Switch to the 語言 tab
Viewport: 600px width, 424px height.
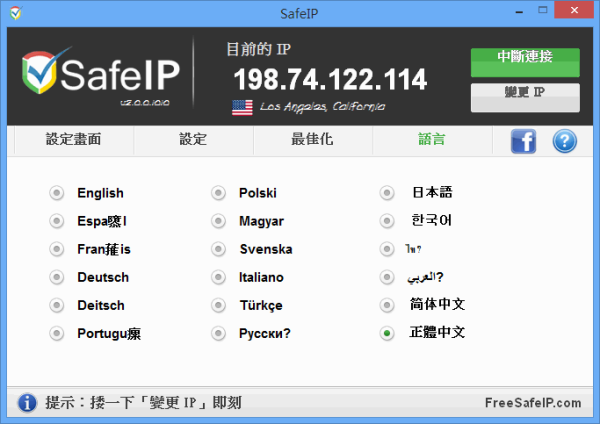[432, 139]
